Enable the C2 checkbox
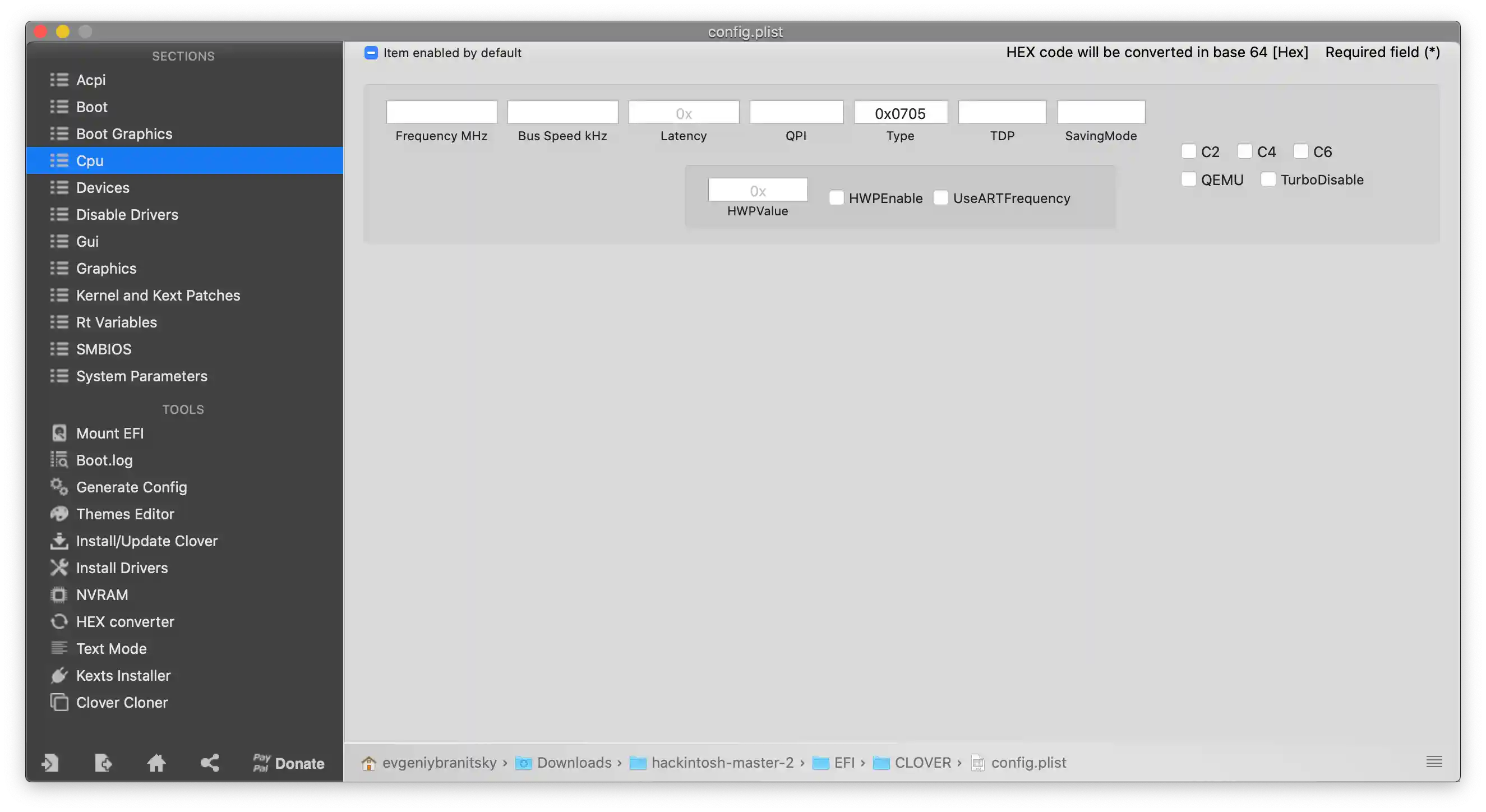The height and width of the screenshot is (812, 1486). point(1188,151)
